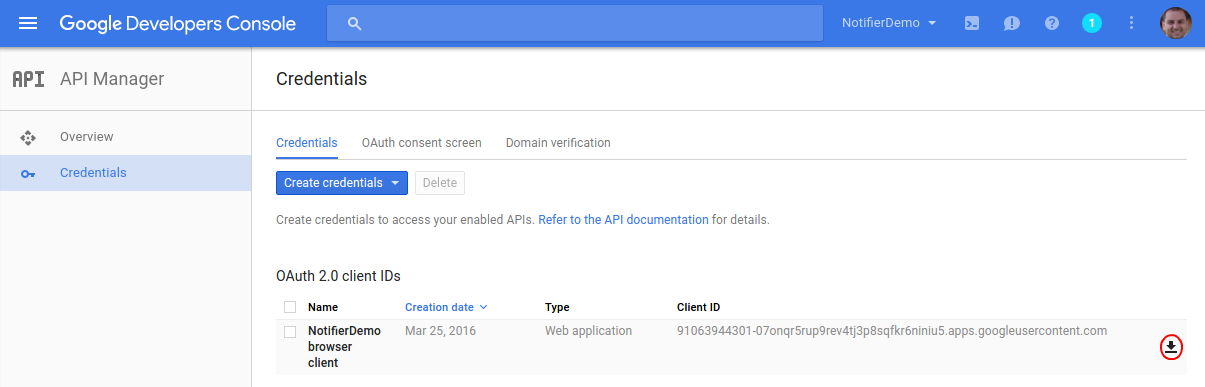Click the API Manager header icon

click(x=28, y=79)
